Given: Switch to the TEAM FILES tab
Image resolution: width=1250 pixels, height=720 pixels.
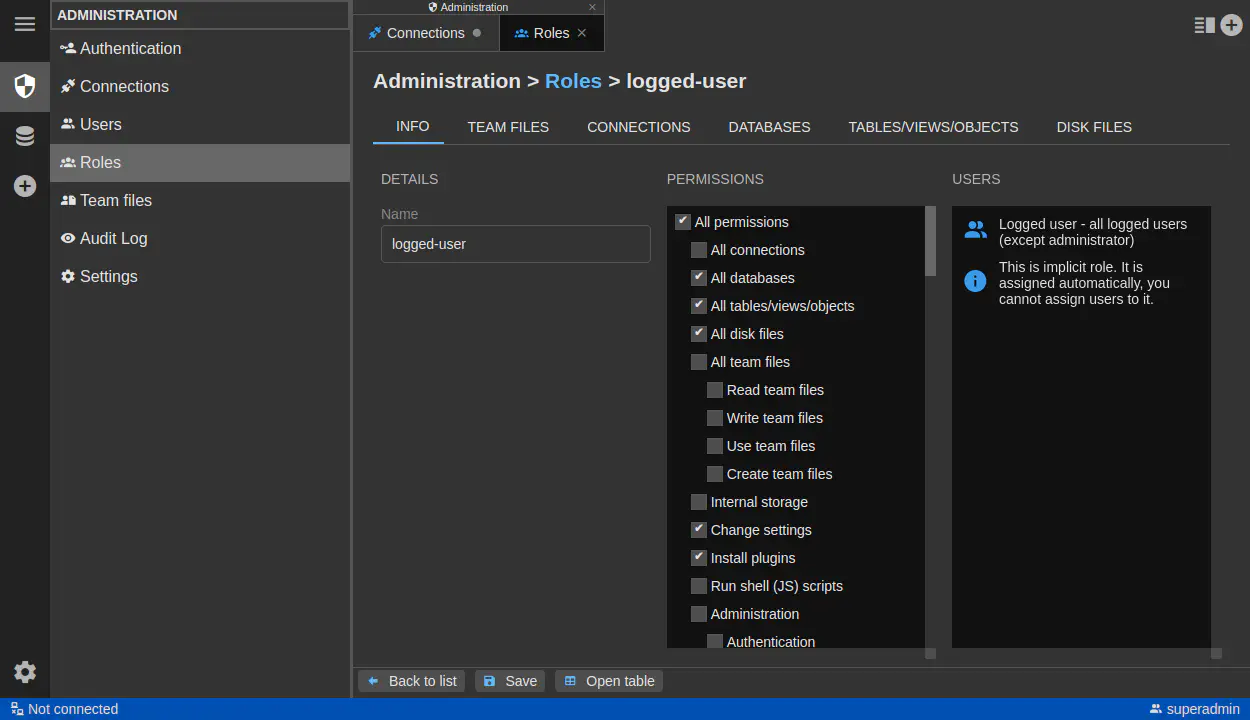Looking at the screenshot, I should pos(508,127).
